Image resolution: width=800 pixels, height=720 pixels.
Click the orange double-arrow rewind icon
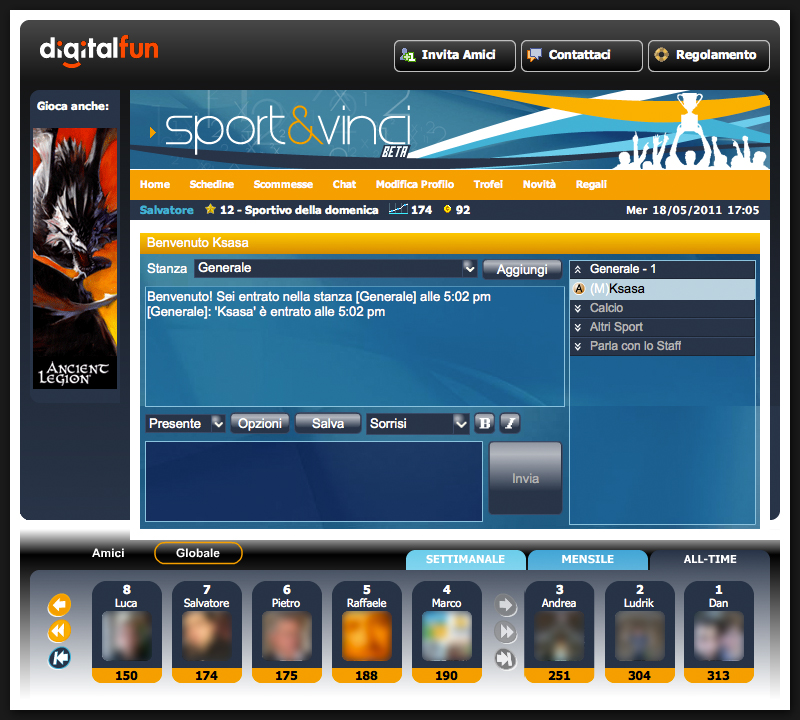point(59,631)
